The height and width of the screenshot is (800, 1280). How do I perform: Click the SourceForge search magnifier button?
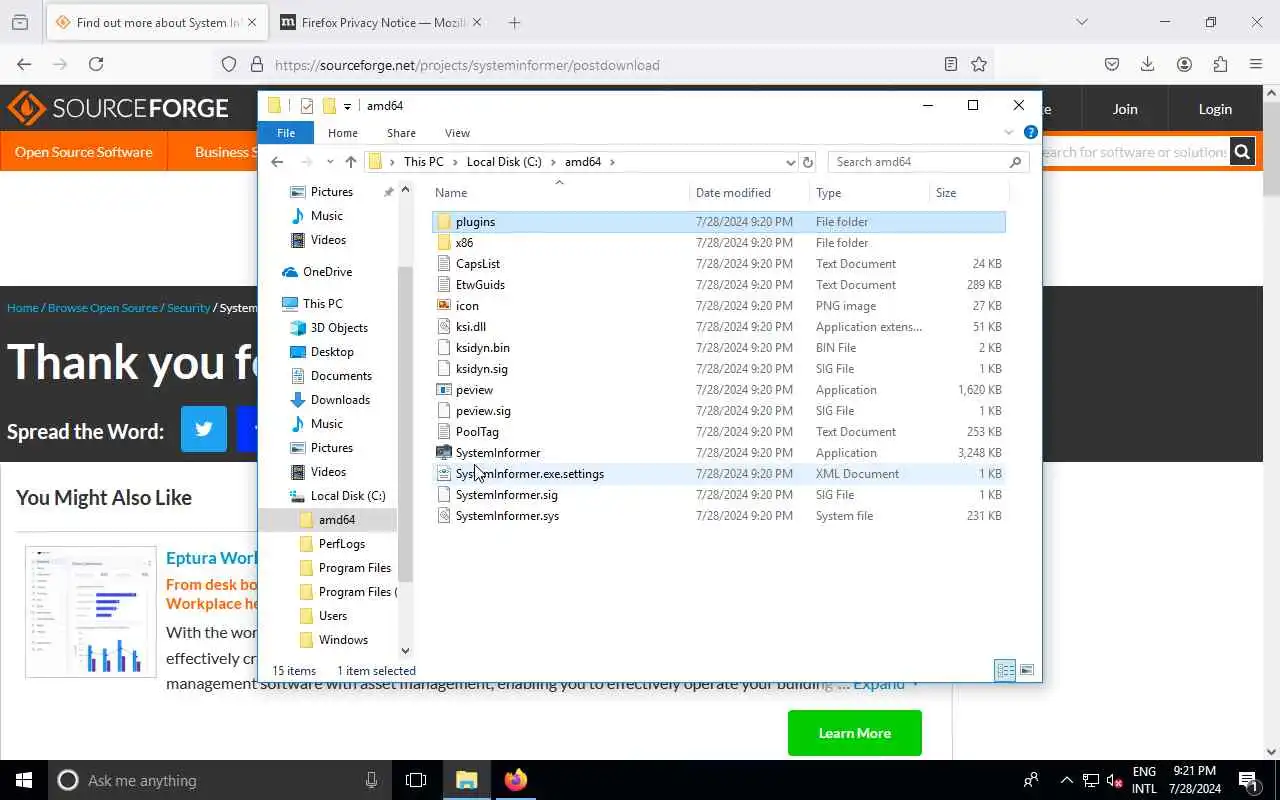coord(1242,152)
